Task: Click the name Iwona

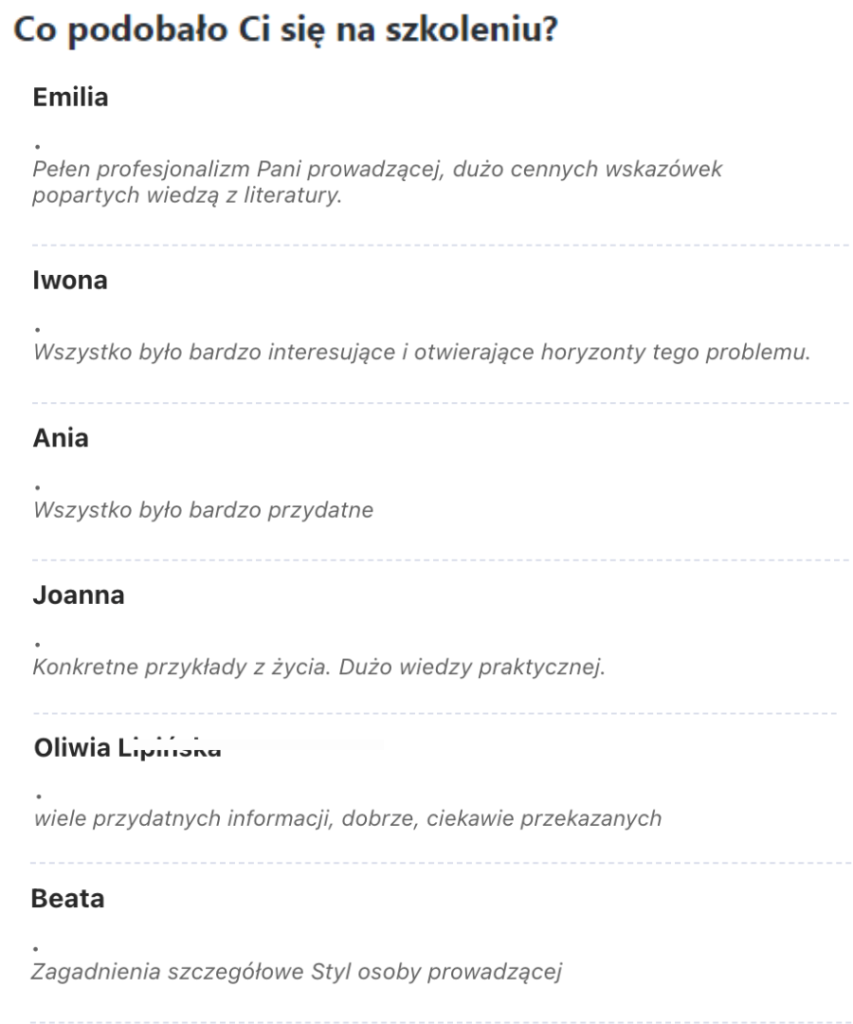Action: coord(69,281)
